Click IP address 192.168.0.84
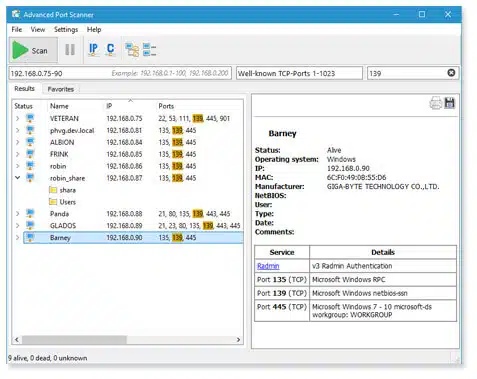Image resolution: width=477 pixels, height=379 pixels. pos(124,142)
